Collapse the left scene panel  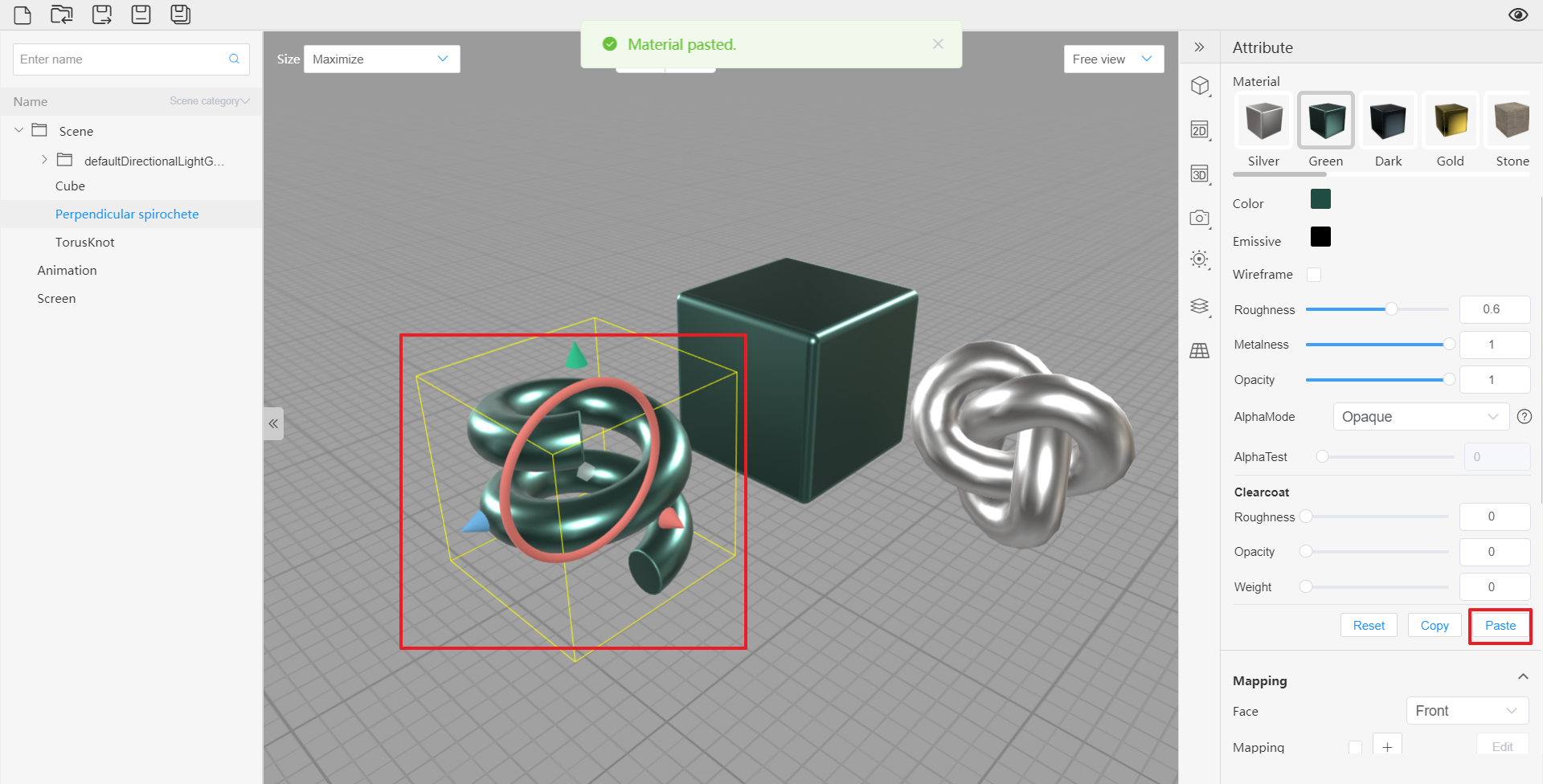tap(273, 423)
